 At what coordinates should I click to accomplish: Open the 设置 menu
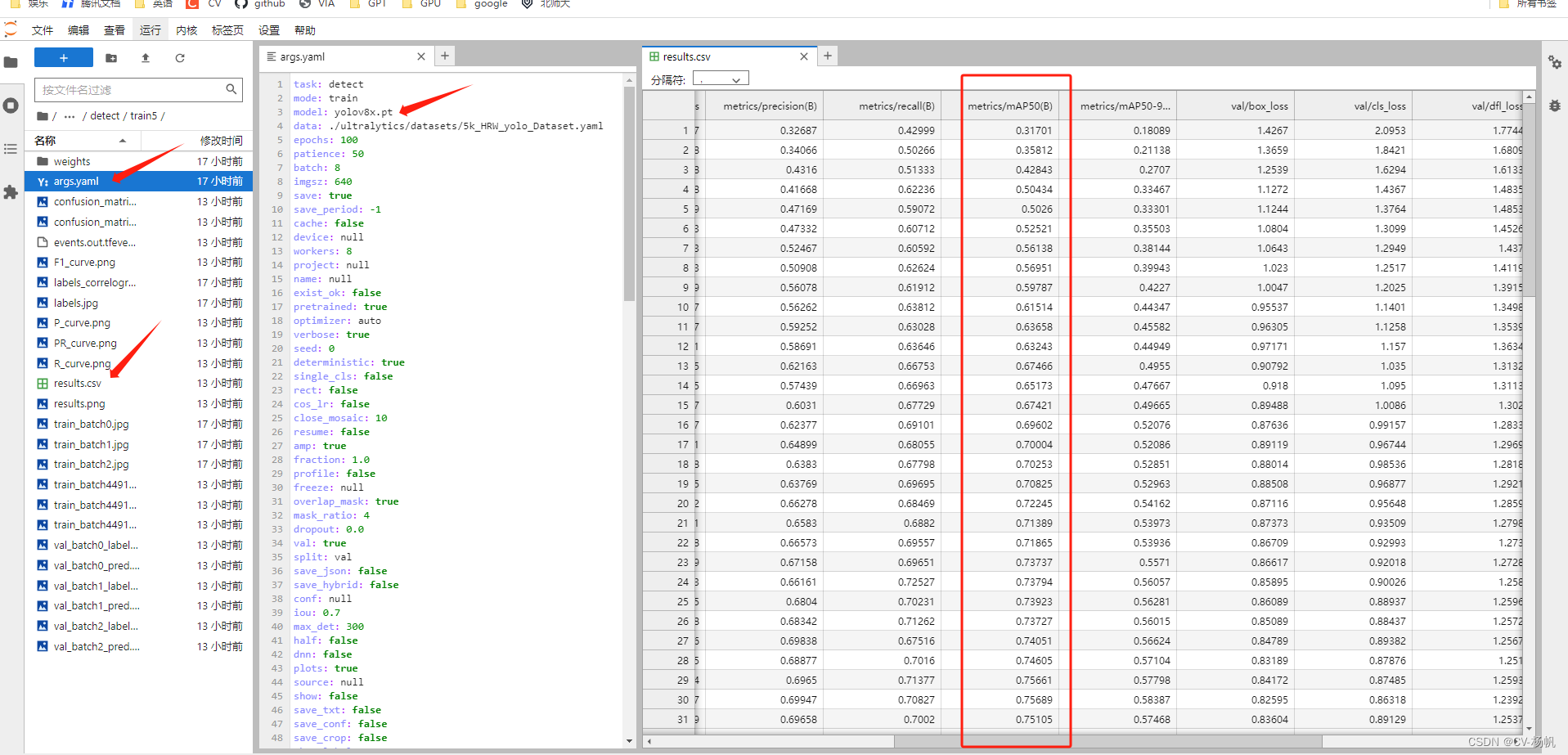click(269, 30)
